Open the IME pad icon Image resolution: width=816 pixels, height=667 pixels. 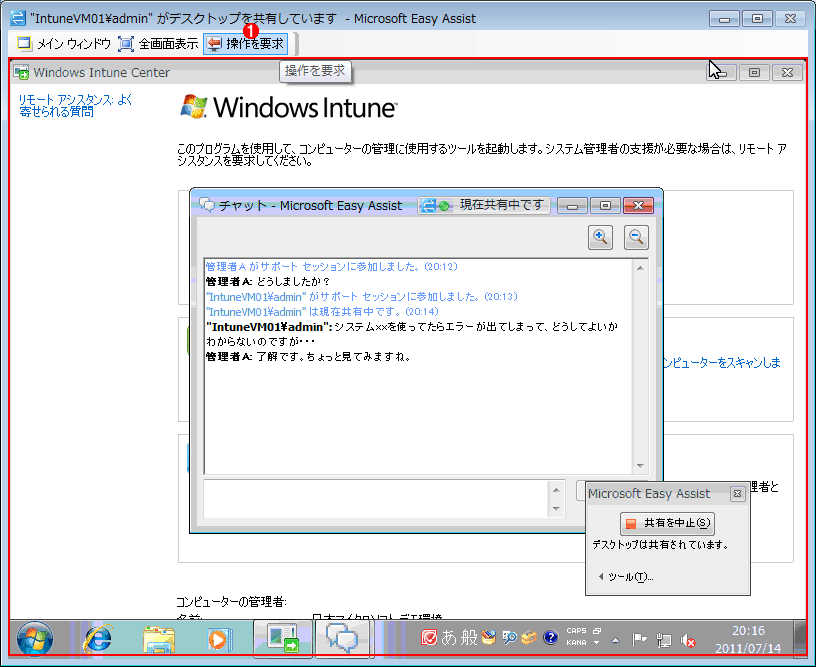488,637
